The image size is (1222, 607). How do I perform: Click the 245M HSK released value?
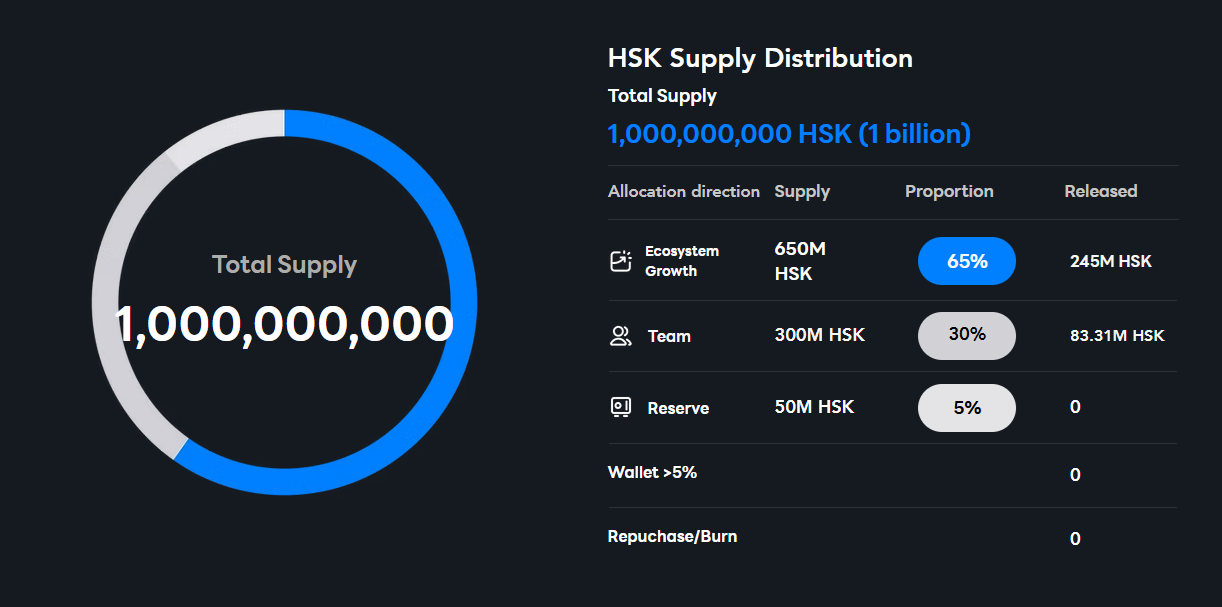(x=1110, y=261)
